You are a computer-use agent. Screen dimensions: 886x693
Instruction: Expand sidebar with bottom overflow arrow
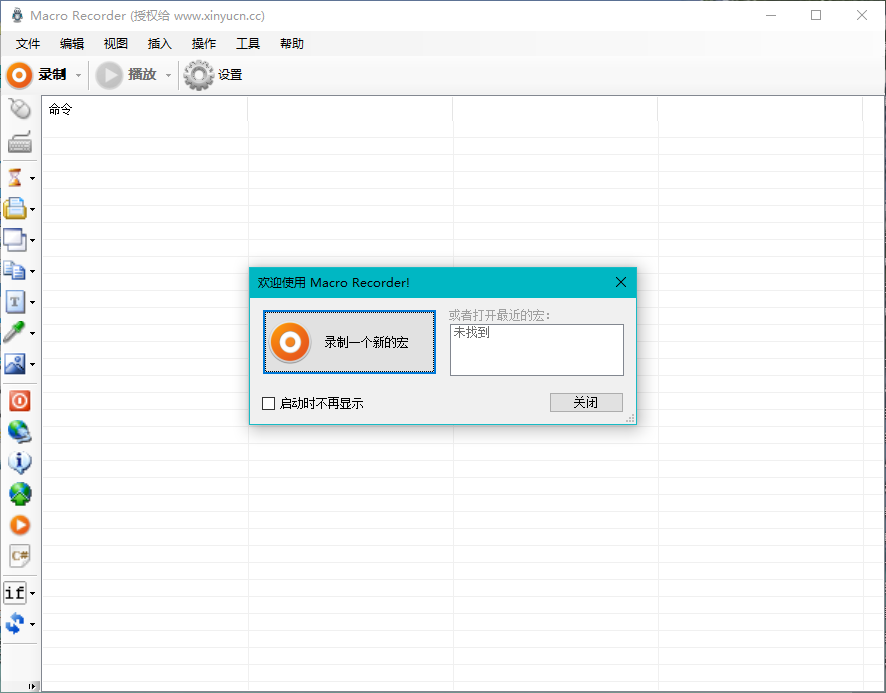pos(32,686)
